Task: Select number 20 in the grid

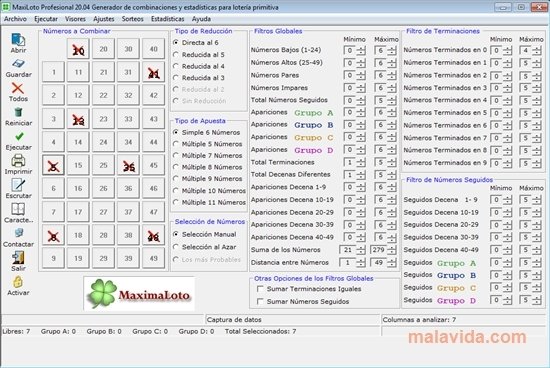Action: tap(103, 49)
